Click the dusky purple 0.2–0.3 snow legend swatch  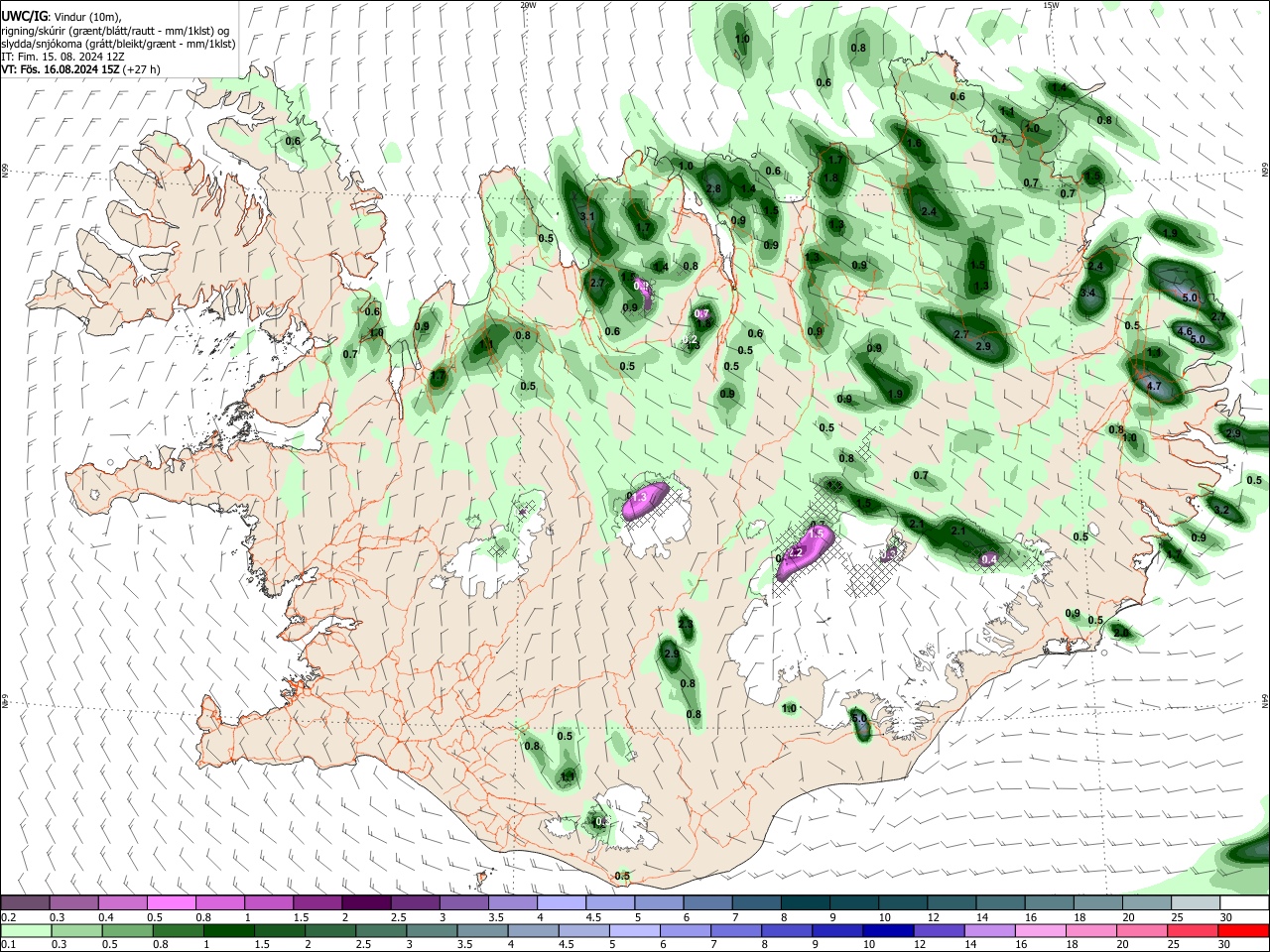tap(25, 902)
